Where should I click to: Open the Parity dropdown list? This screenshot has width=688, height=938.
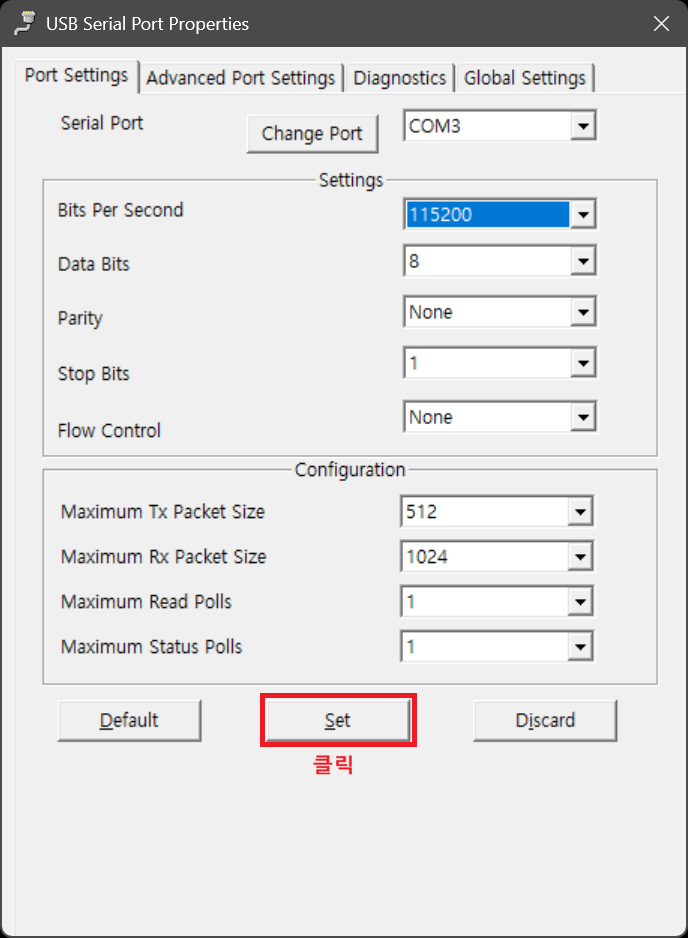[583, 313]
